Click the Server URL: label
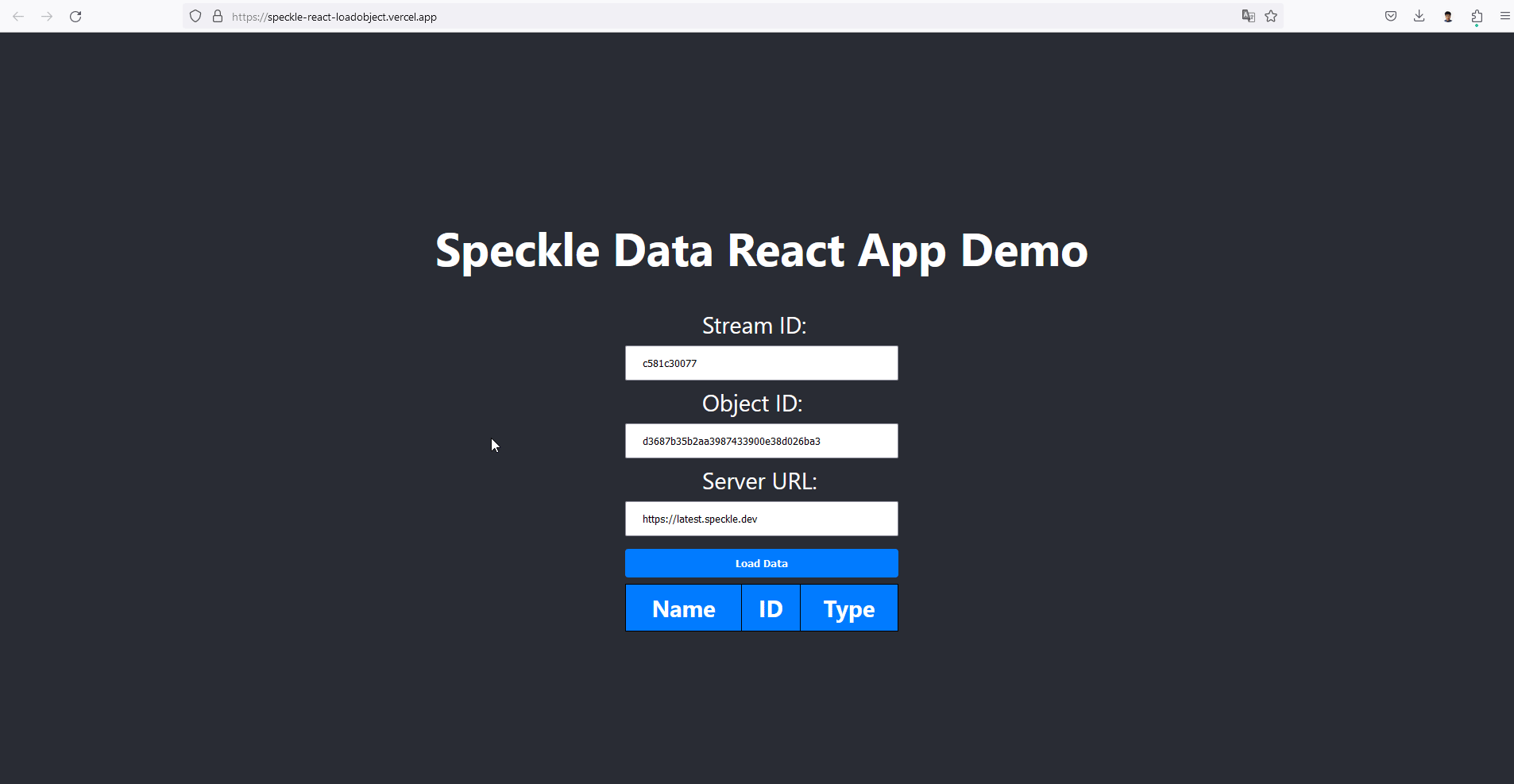This screenshot has width=1514, height=784. (x=759, y=481)
